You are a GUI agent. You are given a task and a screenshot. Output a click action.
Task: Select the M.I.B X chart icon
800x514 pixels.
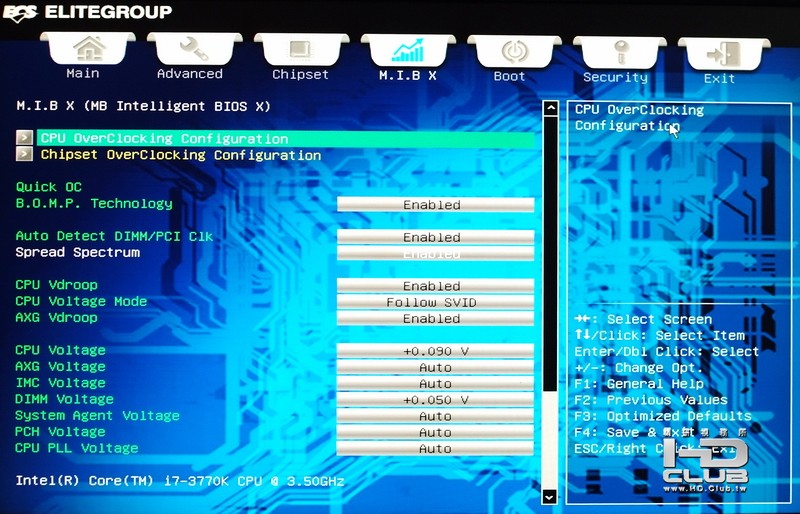click(408, 51)
